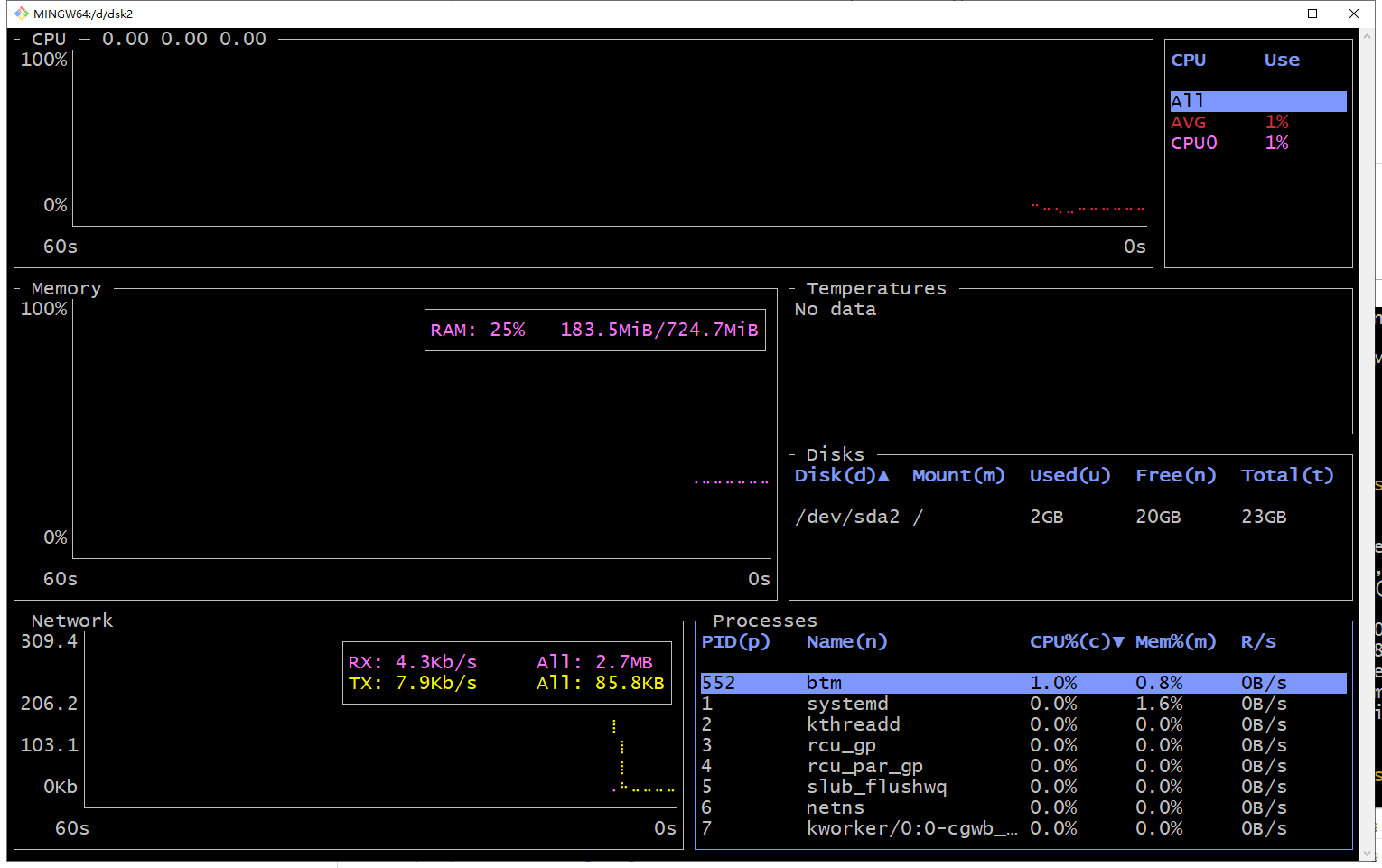Viewport: 1382px width, 868px height.
Task: Sort processes descending by CPU%(c) column
Action: (1067, 641)
